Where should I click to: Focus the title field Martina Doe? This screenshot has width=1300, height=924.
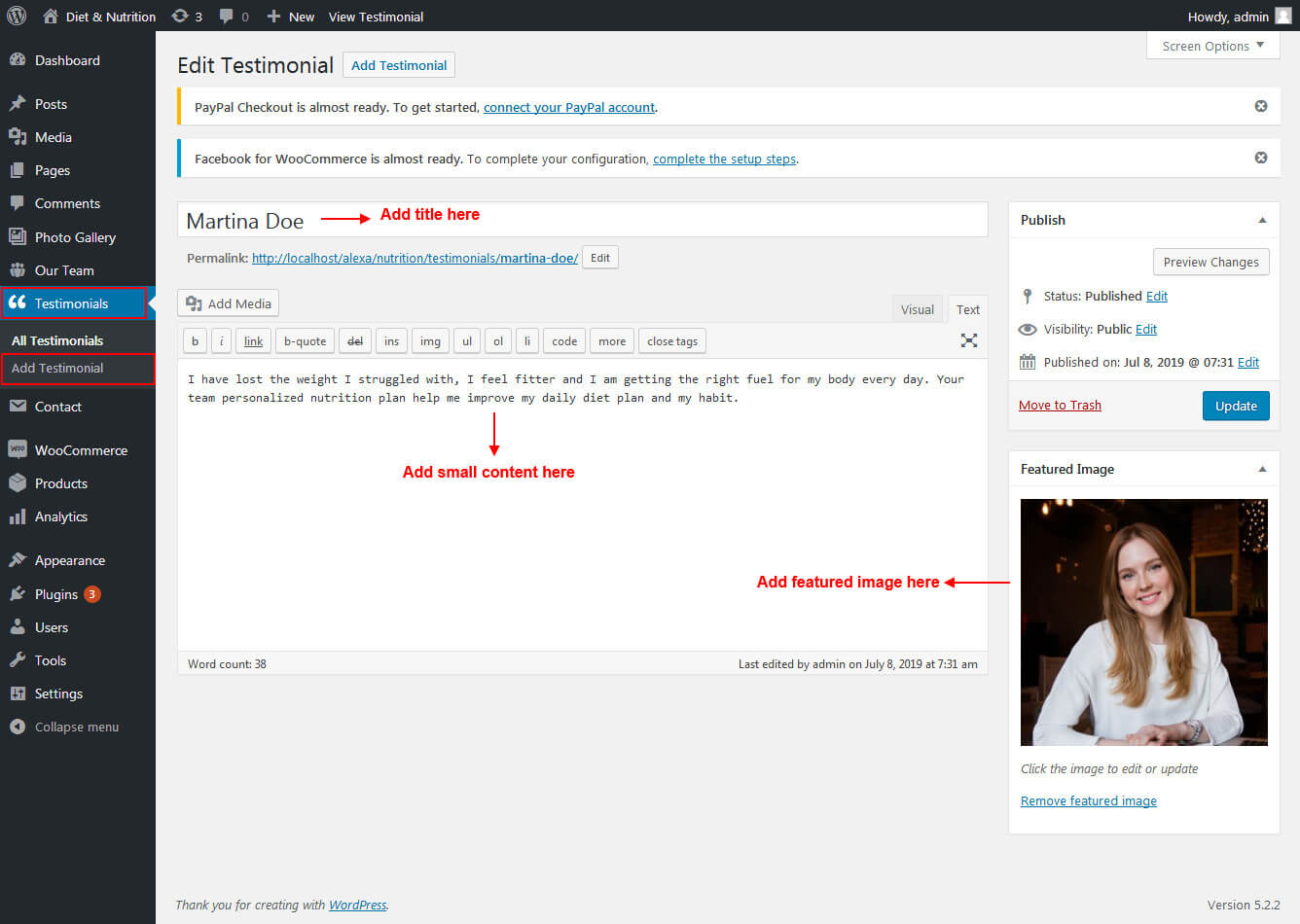582,220
